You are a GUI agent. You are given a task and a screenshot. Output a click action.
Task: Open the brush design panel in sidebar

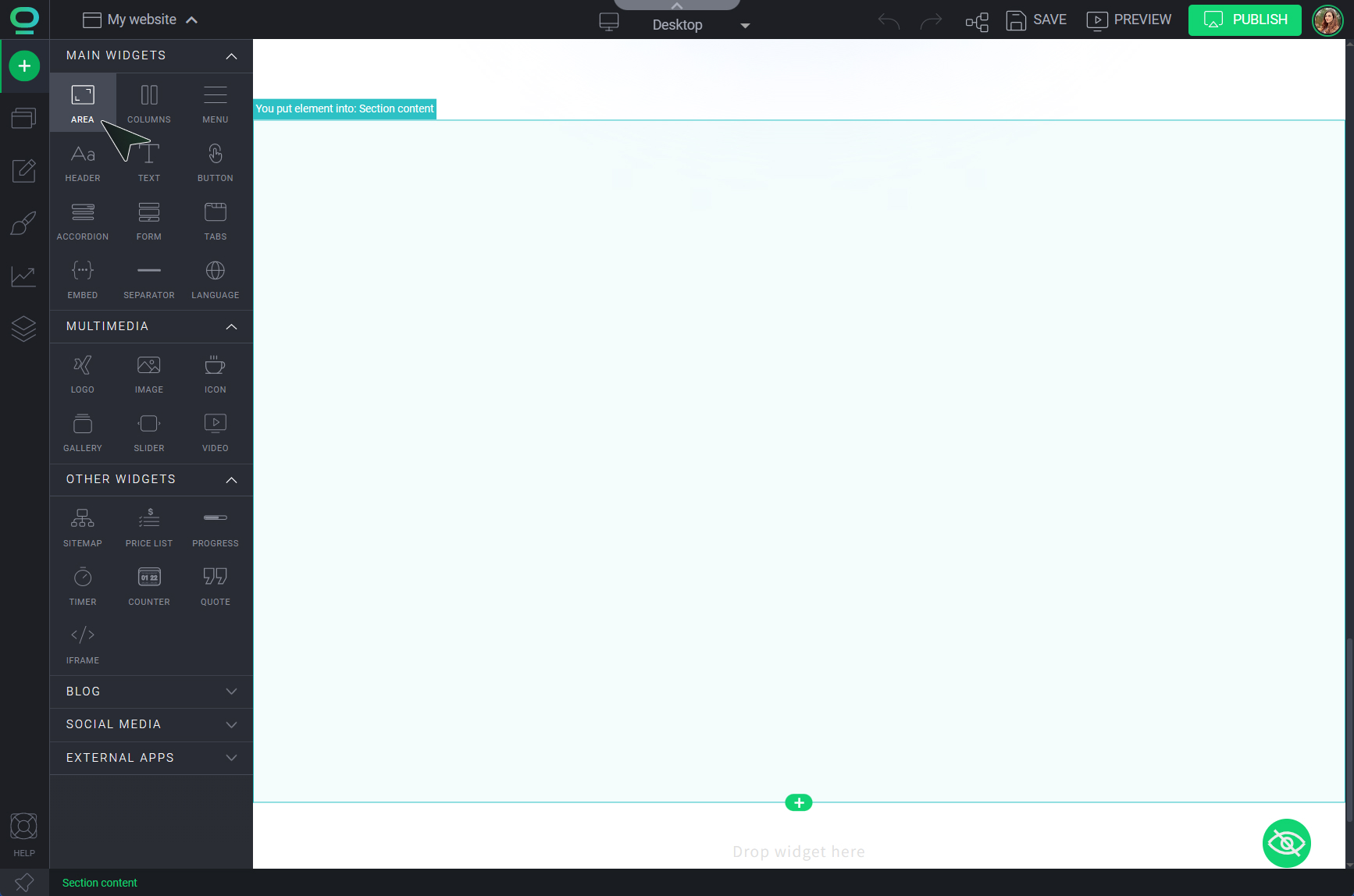click(24, 223)
